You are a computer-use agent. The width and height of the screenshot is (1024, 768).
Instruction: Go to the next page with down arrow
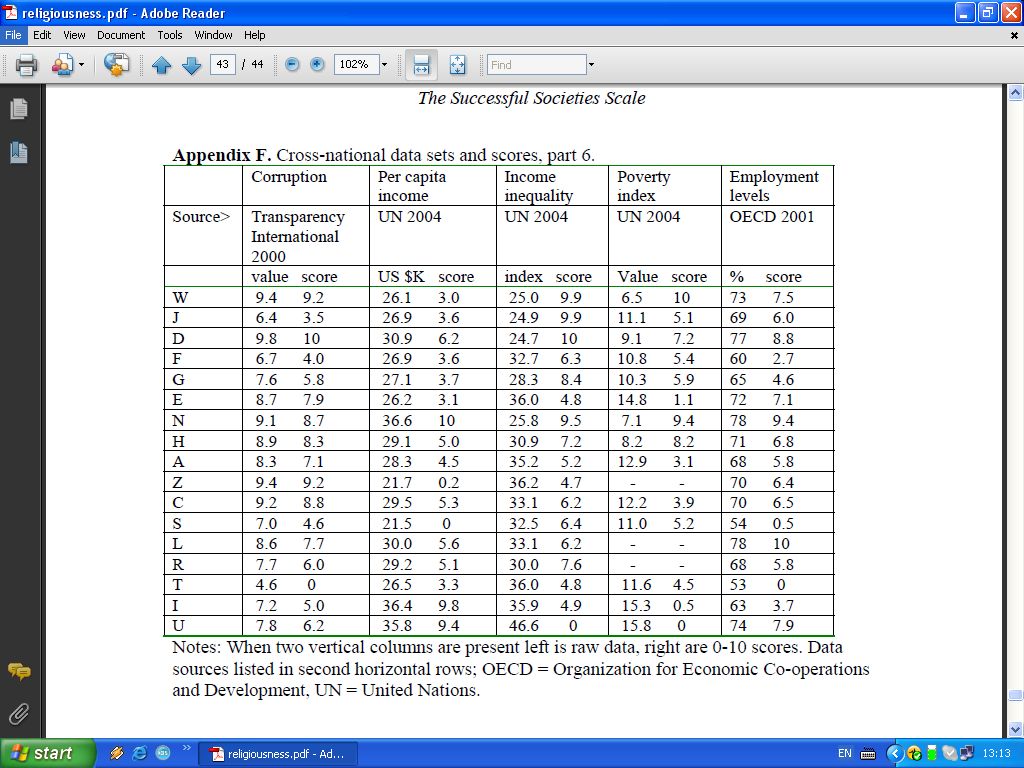191,65
